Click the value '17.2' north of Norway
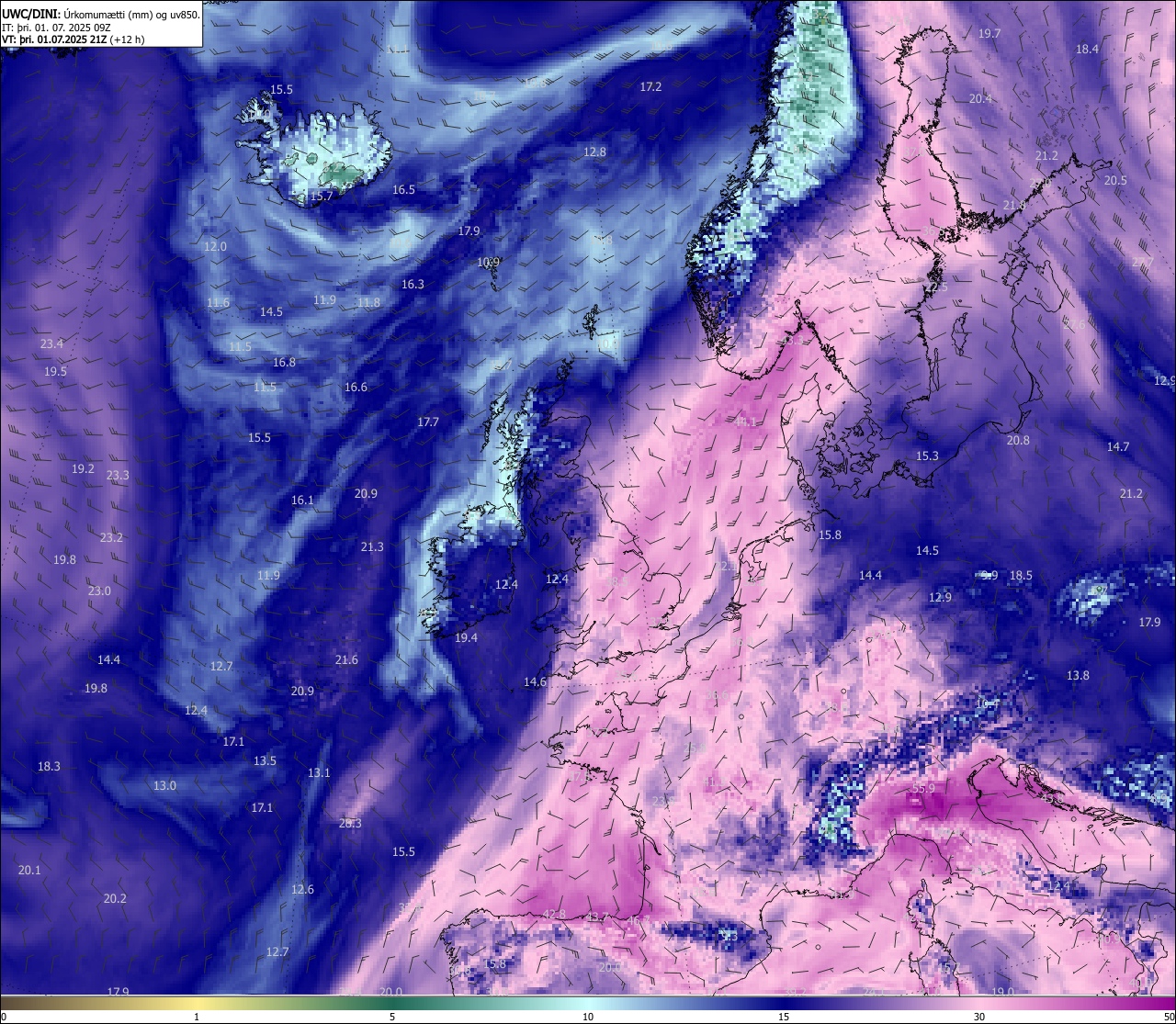The height and width of the screenshot is (1024, 1176). [x=650, y=86]
